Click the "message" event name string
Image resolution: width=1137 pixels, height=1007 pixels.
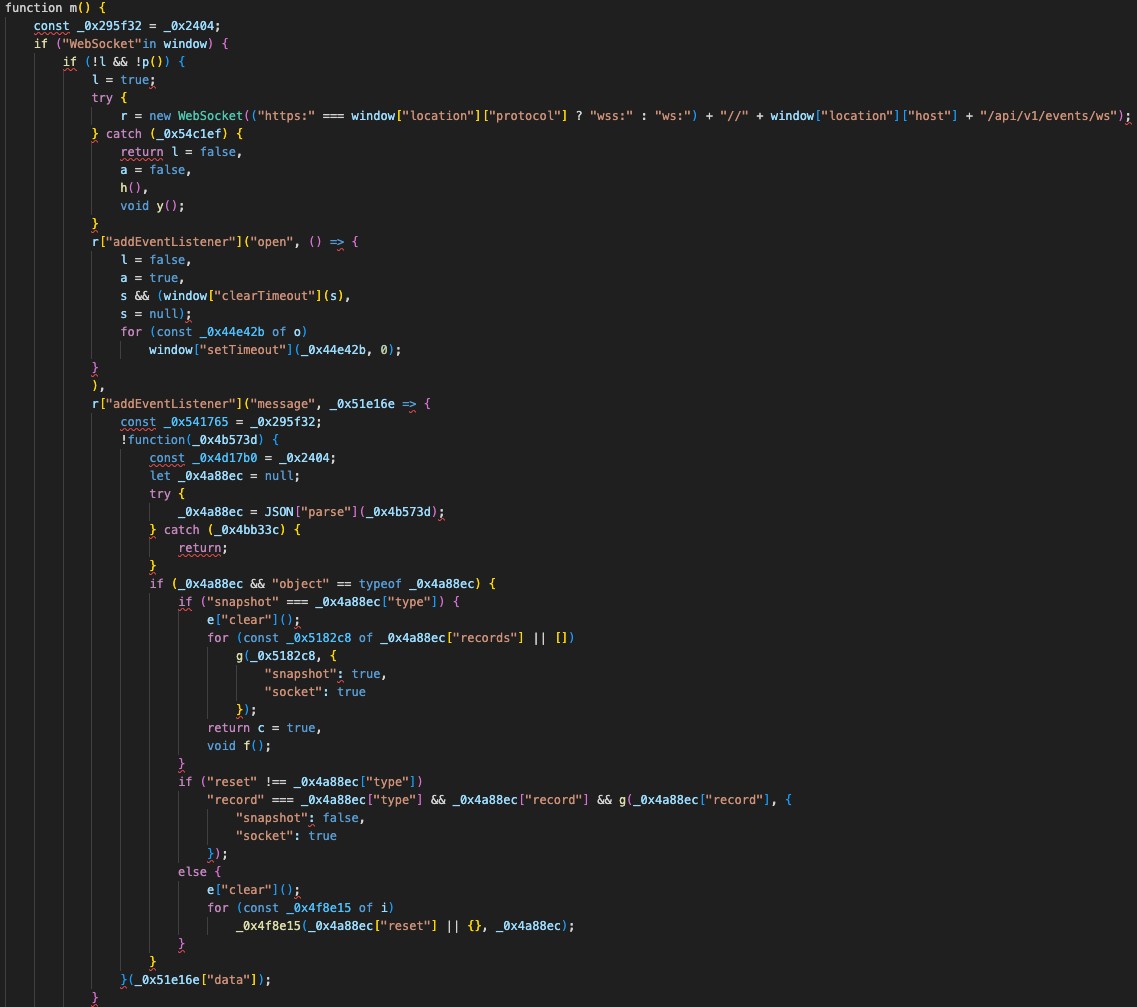[282, 404]
